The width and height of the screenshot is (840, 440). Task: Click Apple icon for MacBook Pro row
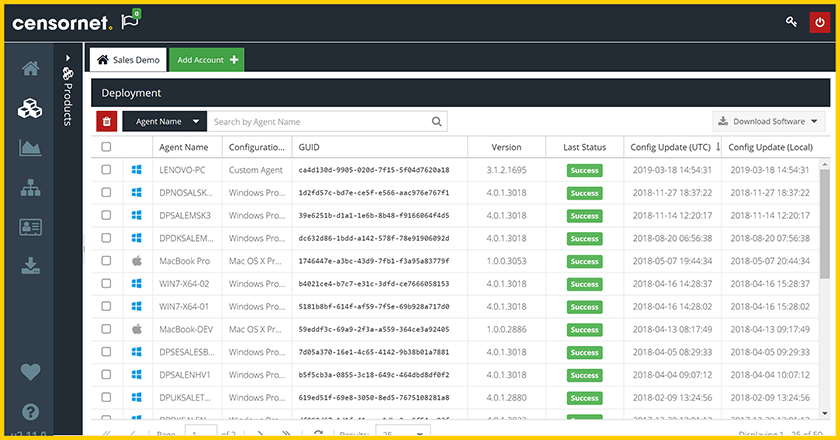pyautogui.click(x=137, y=261)
